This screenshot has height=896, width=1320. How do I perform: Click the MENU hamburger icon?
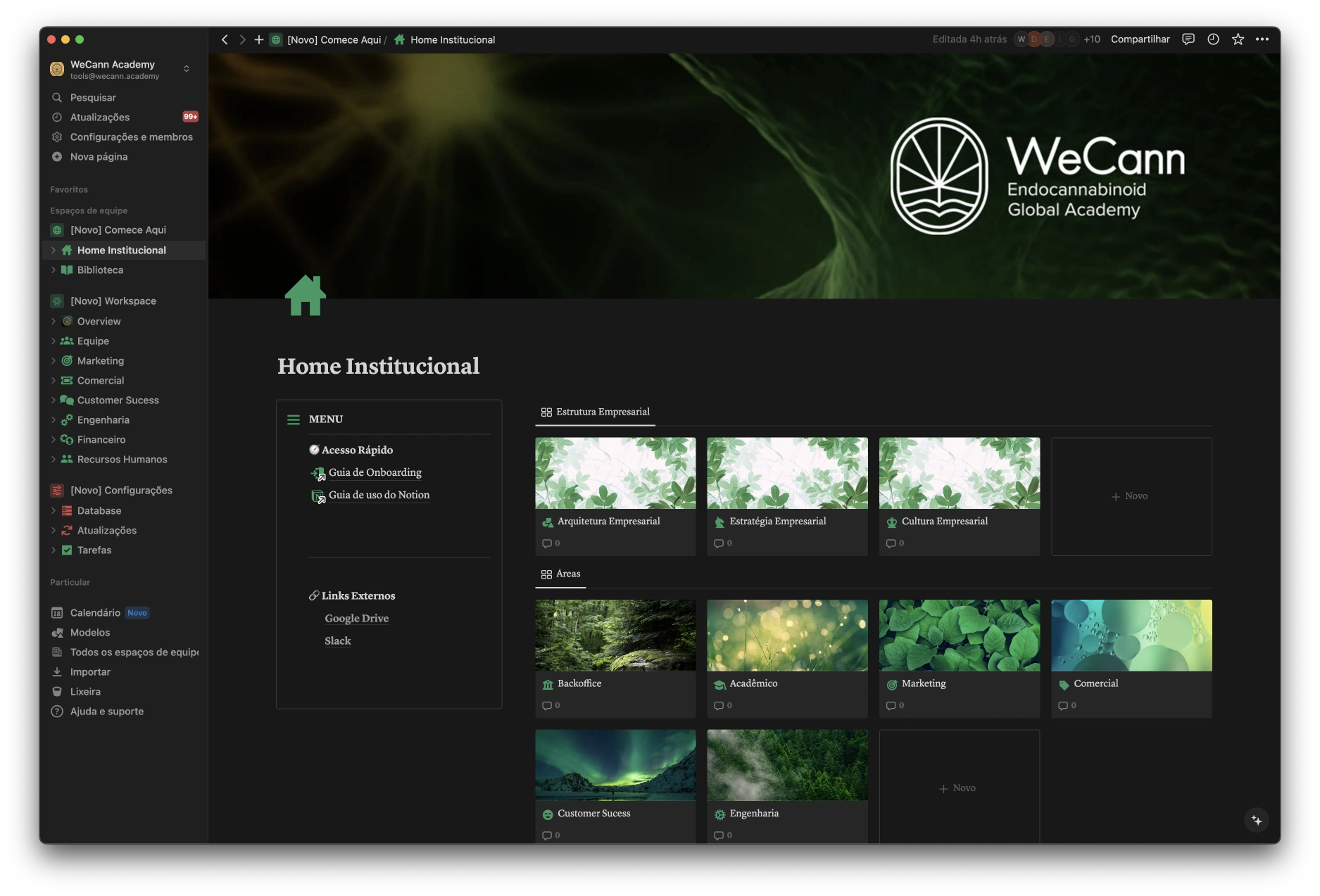pos(294,419)
